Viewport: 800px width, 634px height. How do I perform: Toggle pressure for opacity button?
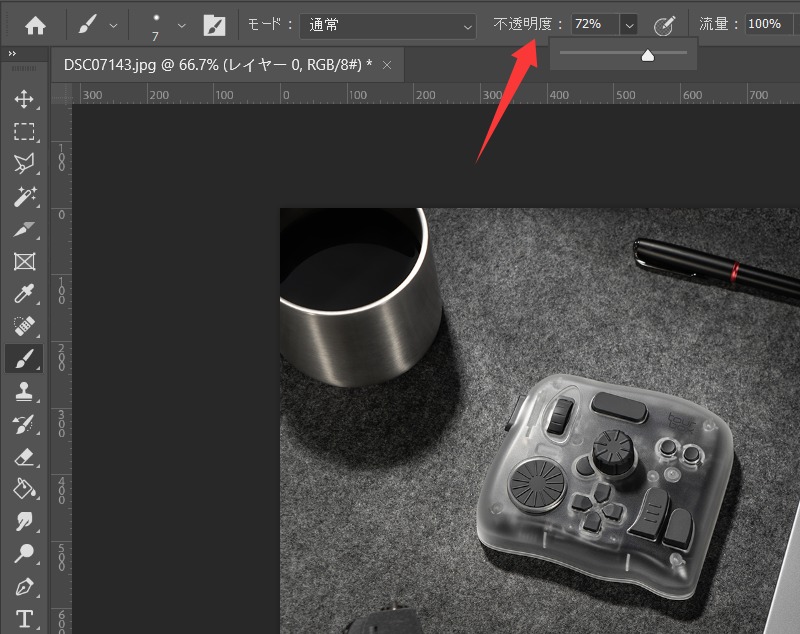[x=663, y=25]
